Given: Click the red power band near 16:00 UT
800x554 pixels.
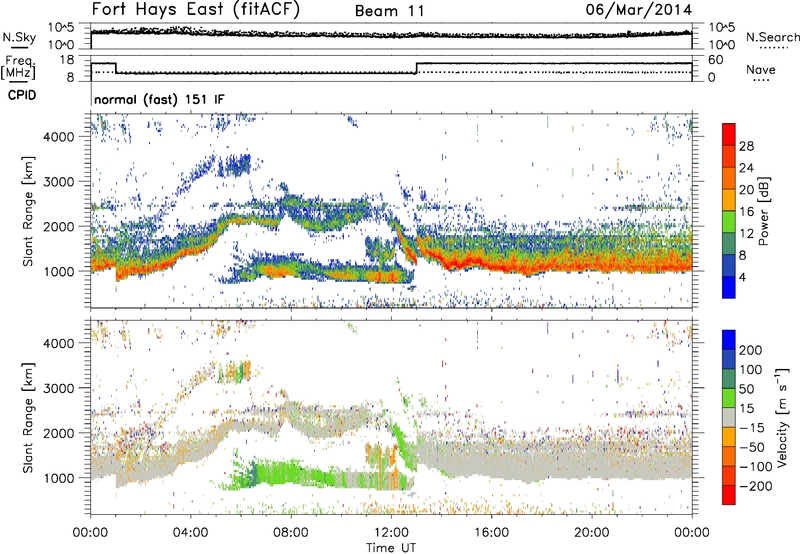Looking at the screenshot, I should pyautogui.click(x=491, y=264).
